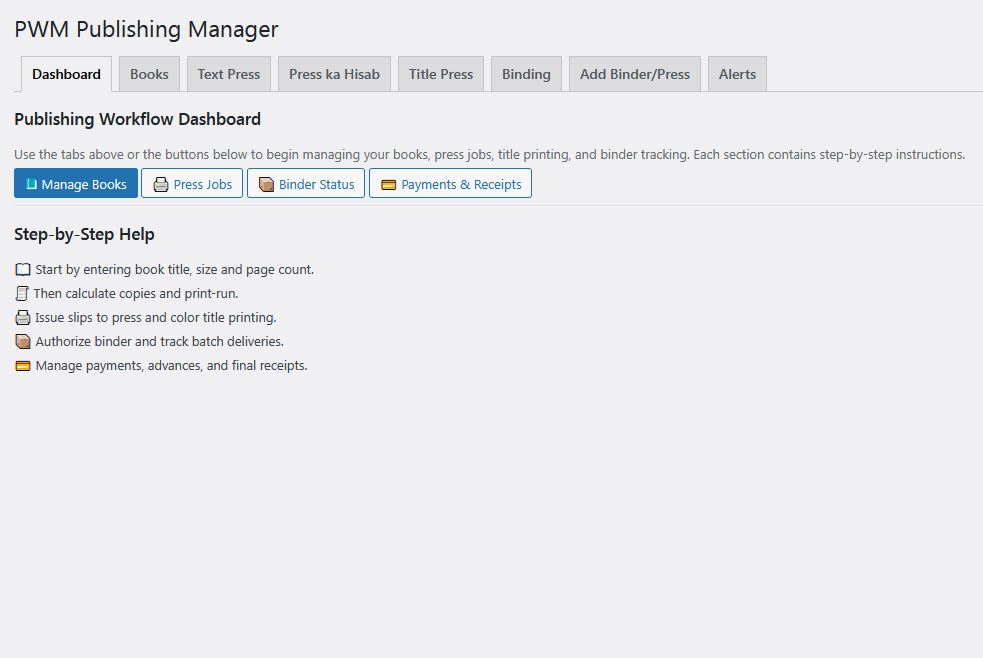Click the book icon beside the first help step

22,269
